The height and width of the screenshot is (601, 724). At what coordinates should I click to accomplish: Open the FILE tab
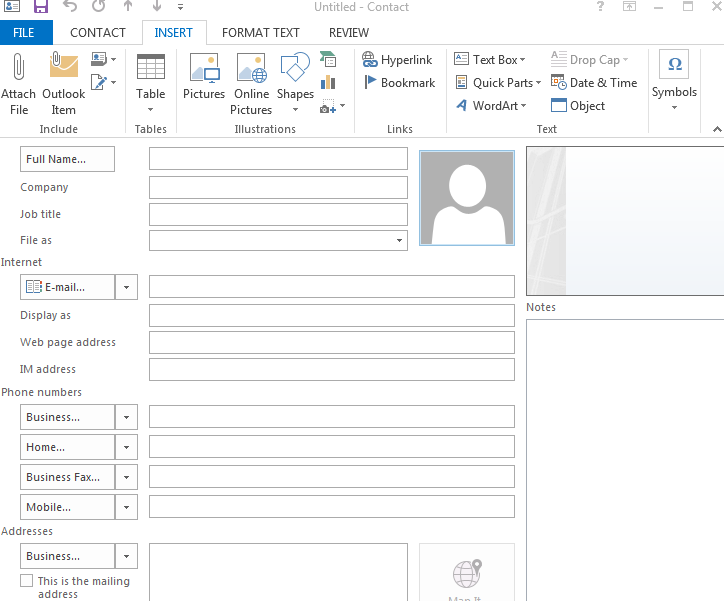(24, 33)
